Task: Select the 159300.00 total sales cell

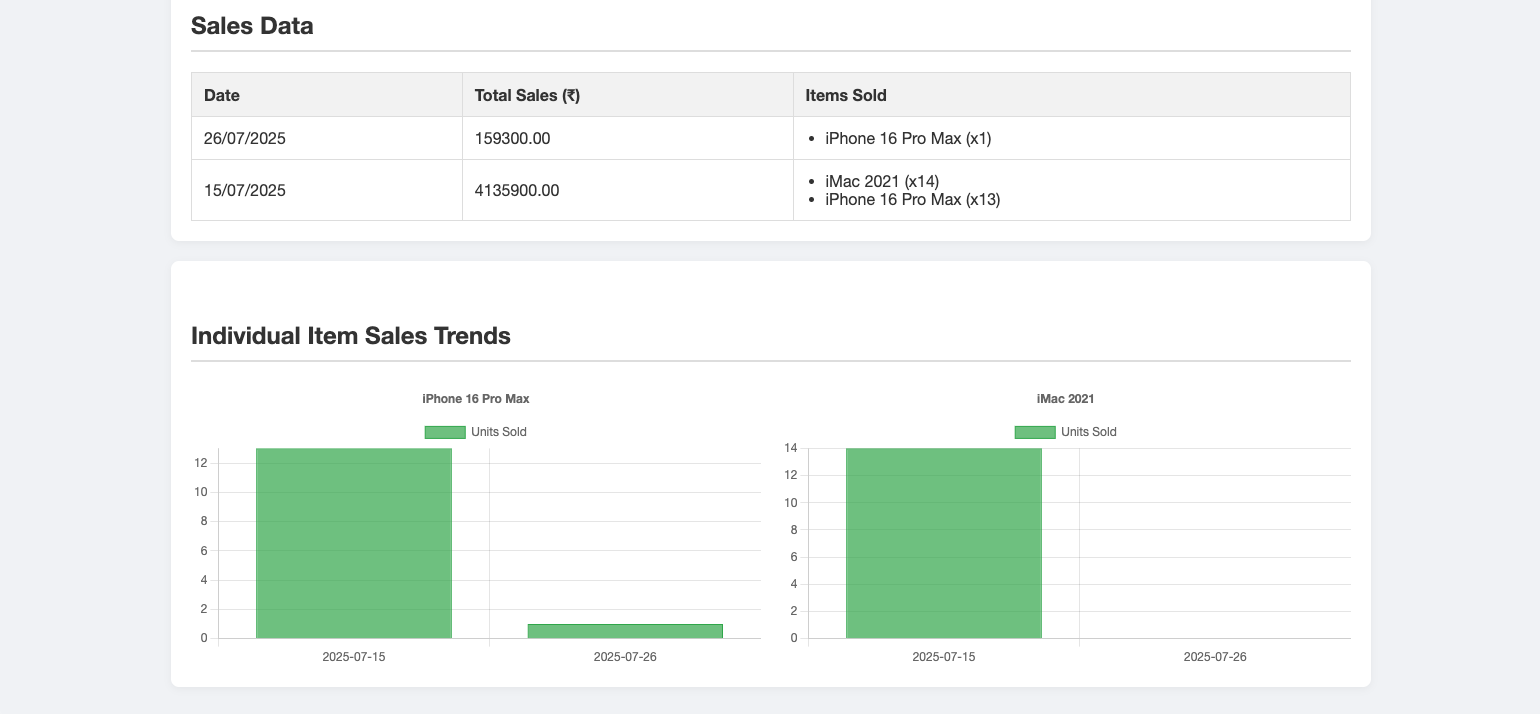Action: tap(627, 138)
